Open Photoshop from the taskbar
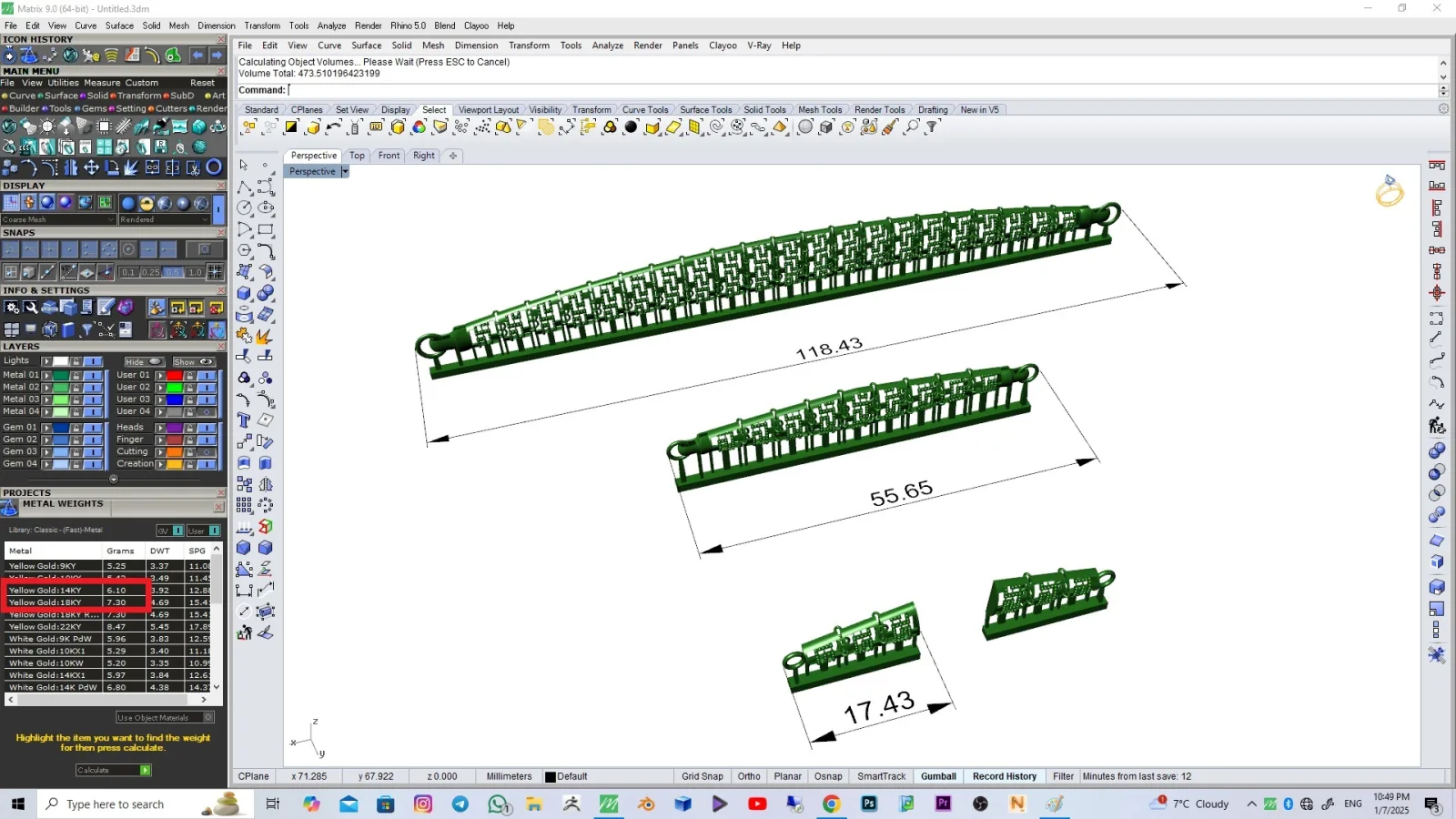 pos(869,804)
